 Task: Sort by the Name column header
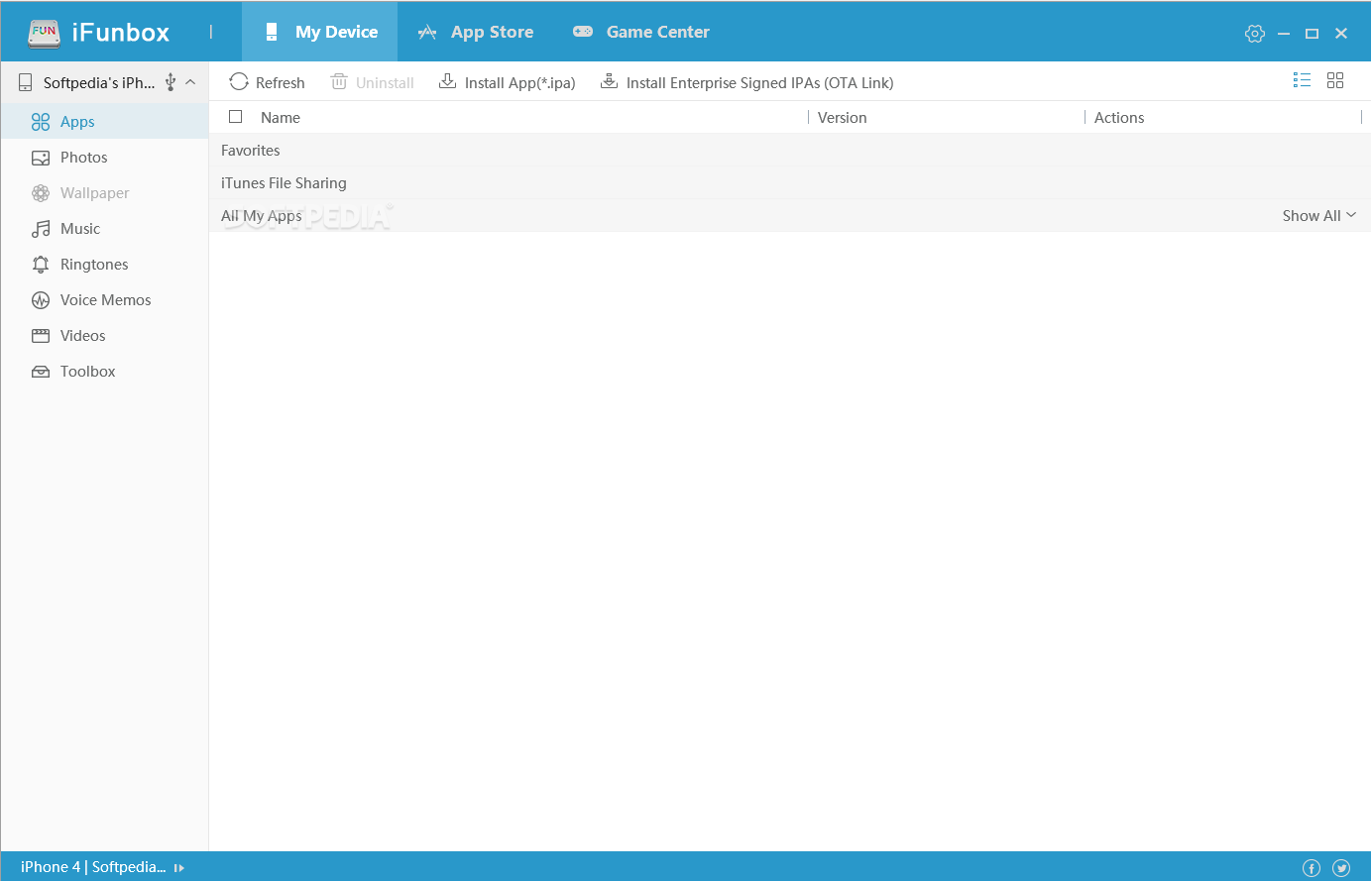(281, 117)
